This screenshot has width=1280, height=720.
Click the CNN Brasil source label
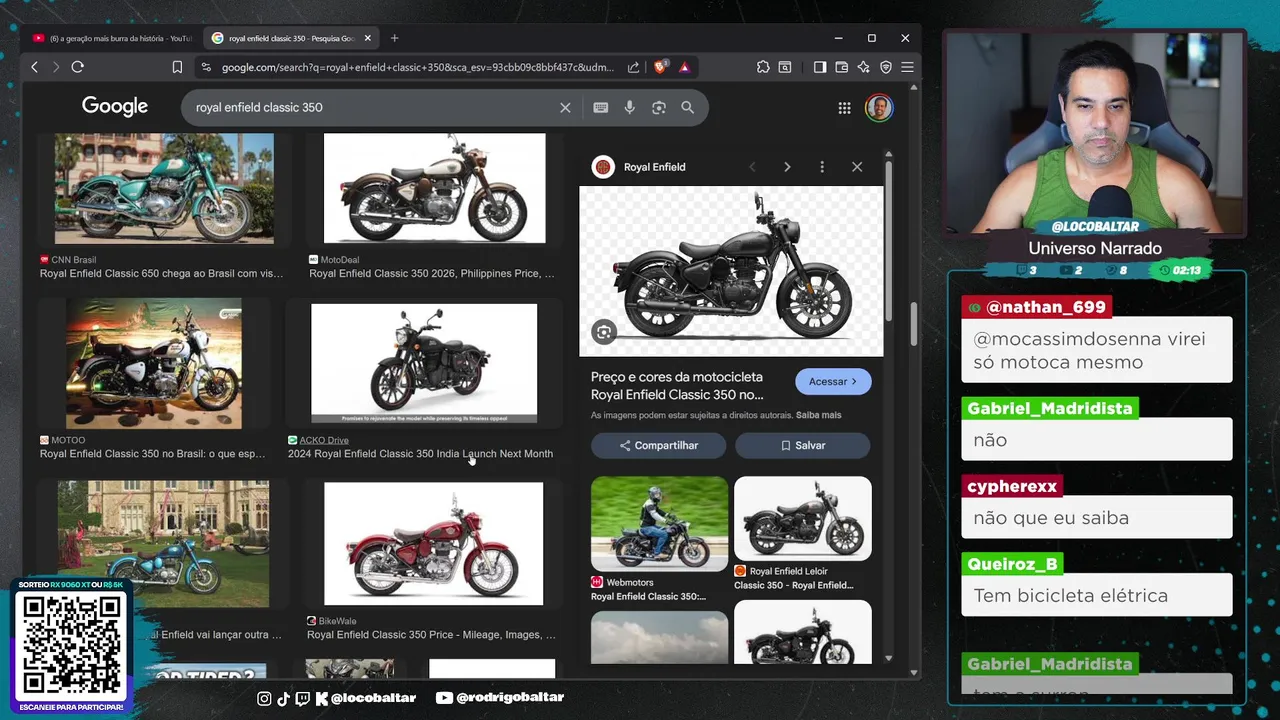[74, 260]
